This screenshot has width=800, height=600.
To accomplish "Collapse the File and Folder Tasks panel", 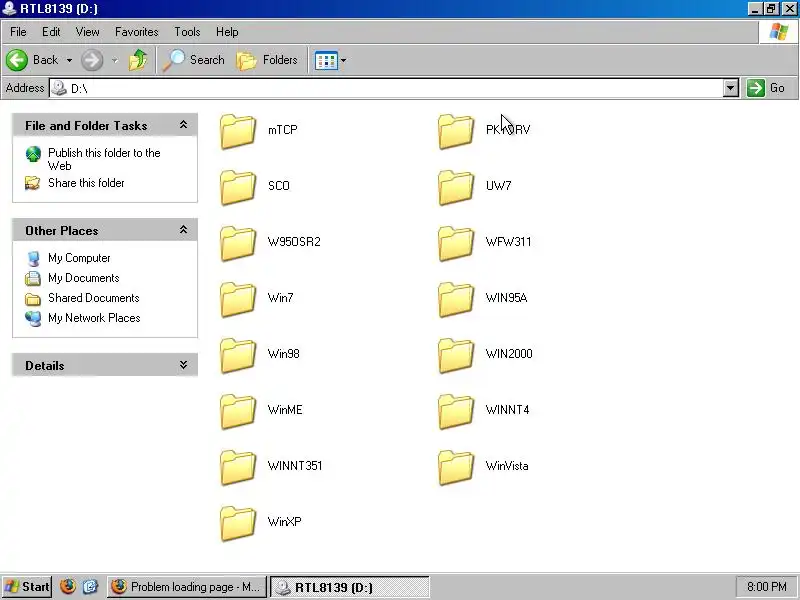I will click(x=183, y=125).
